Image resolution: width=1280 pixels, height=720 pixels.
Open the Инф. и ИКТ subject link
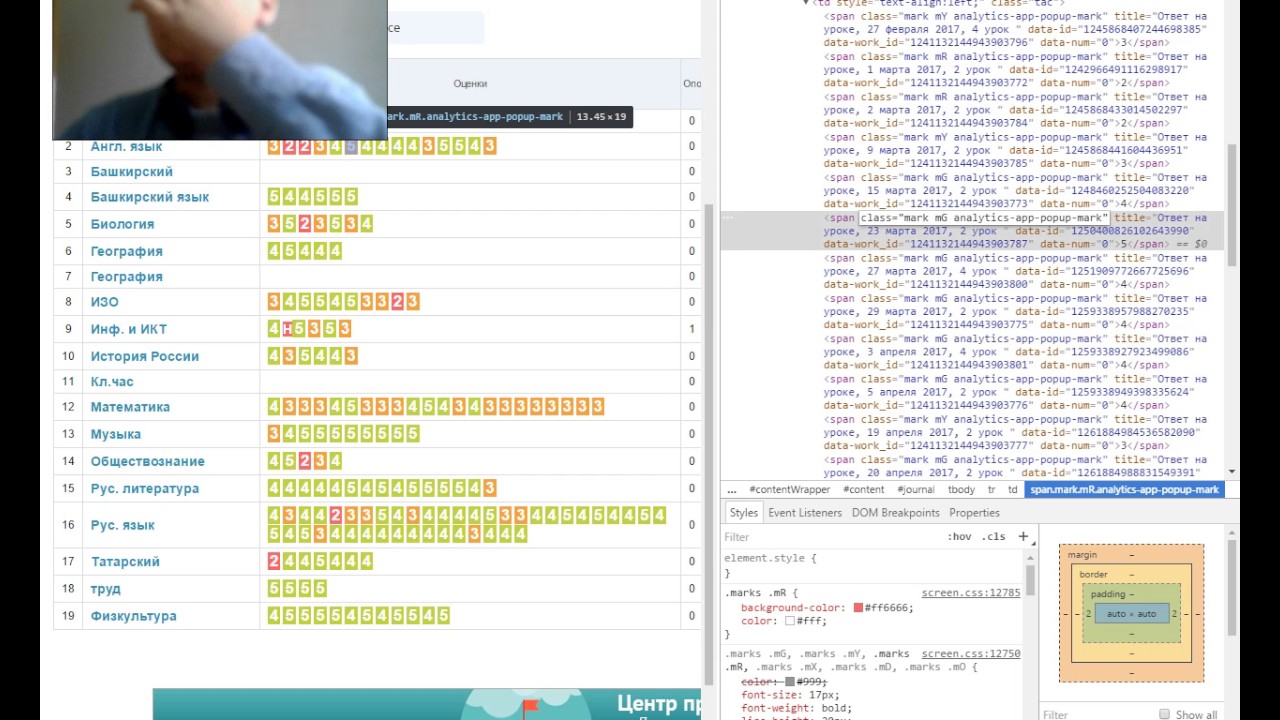pos(129,329)
